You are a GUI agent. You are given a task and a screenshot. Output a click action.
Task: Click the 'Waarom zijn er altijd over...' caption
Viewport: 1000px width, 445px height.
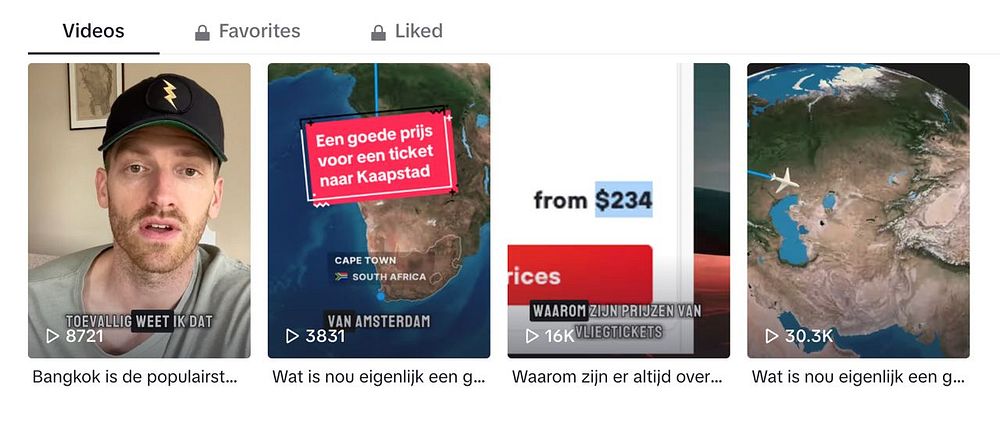[x=617, y=377]
